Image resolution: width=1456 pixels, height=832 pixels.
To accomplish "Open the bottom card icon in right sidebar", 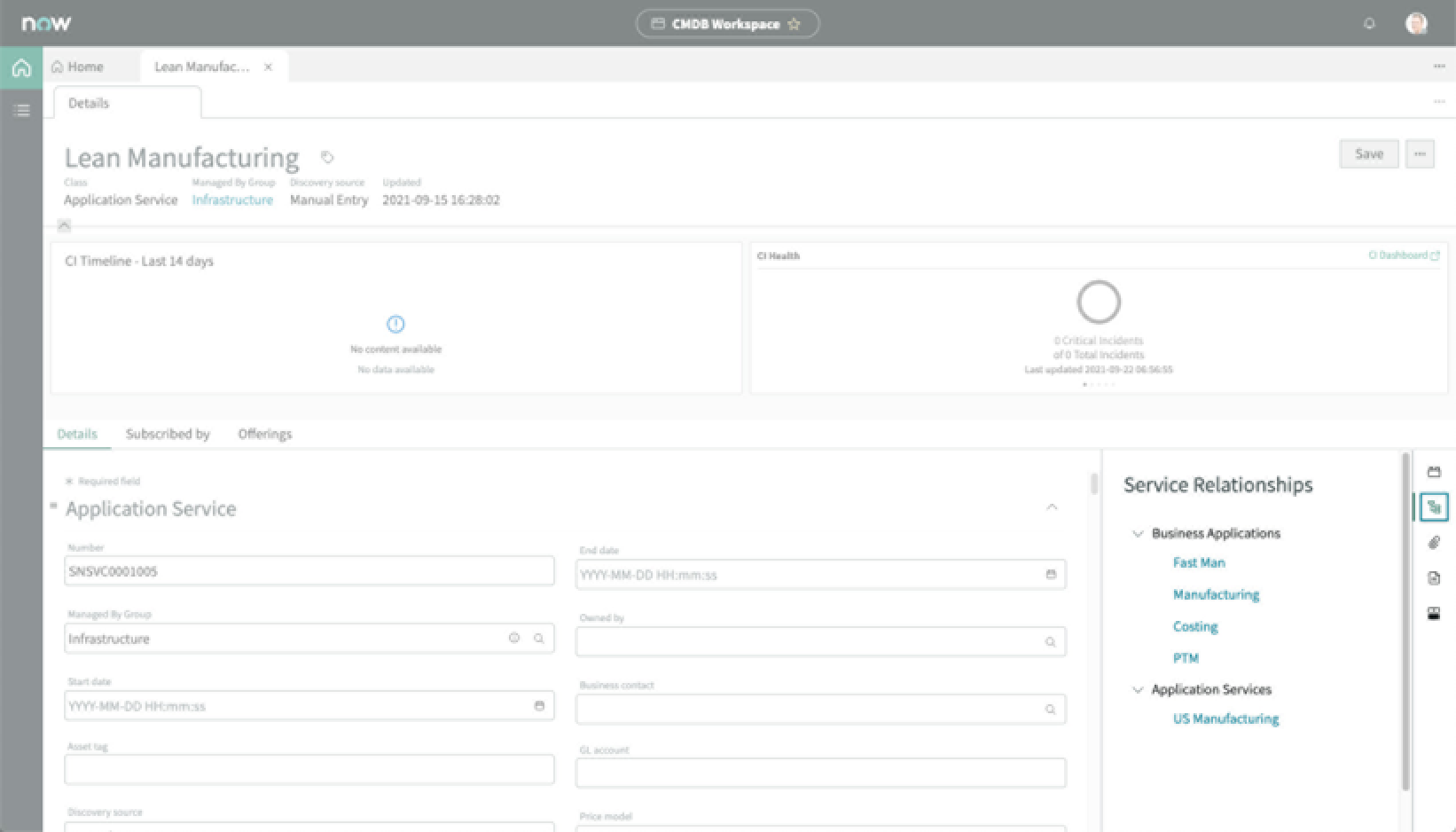I will tap(1434, 614).
